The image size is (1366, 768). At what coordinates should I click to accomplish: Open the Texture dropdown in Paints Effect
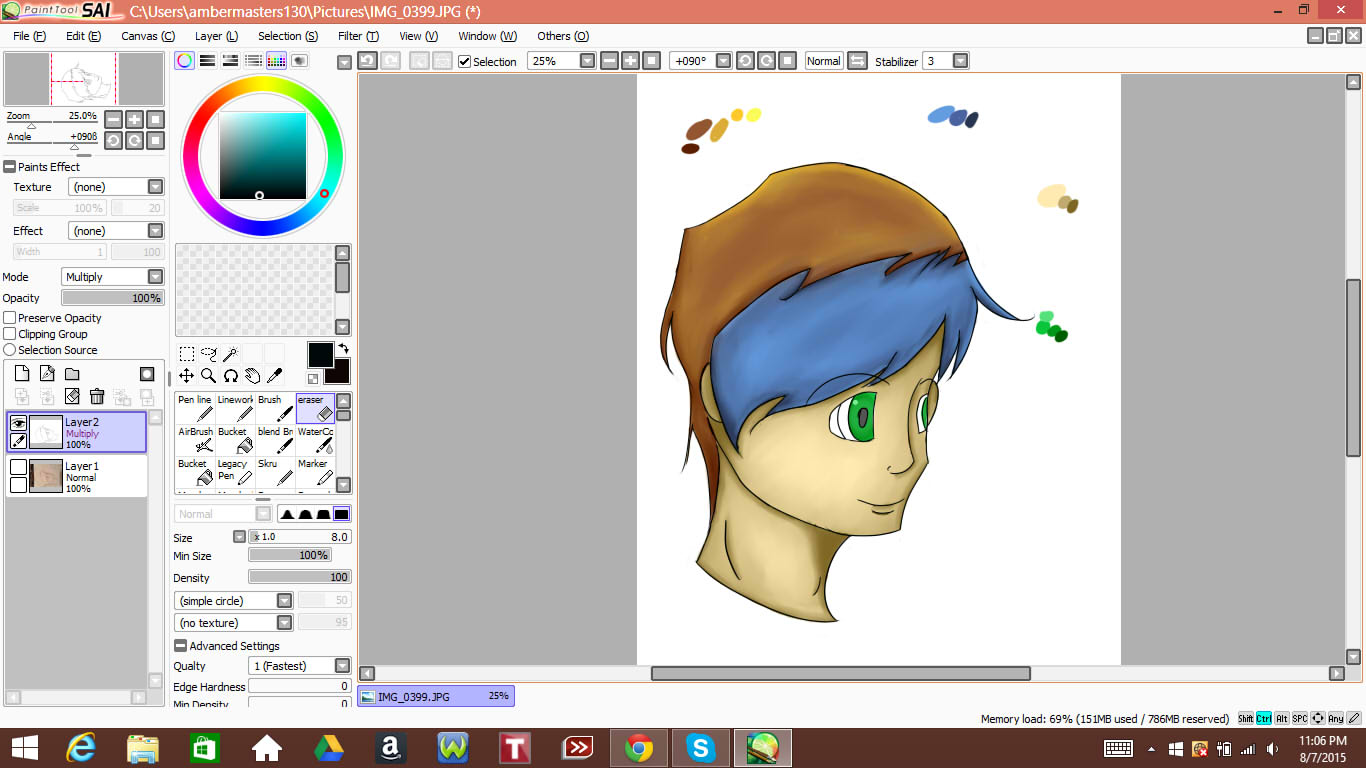(x=115, y=187)
